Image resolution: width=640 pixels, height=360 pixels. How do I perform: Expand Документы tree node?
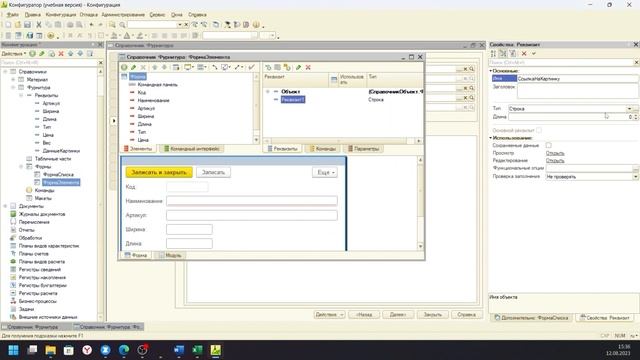pyautogui.click(x=5, y=206)
